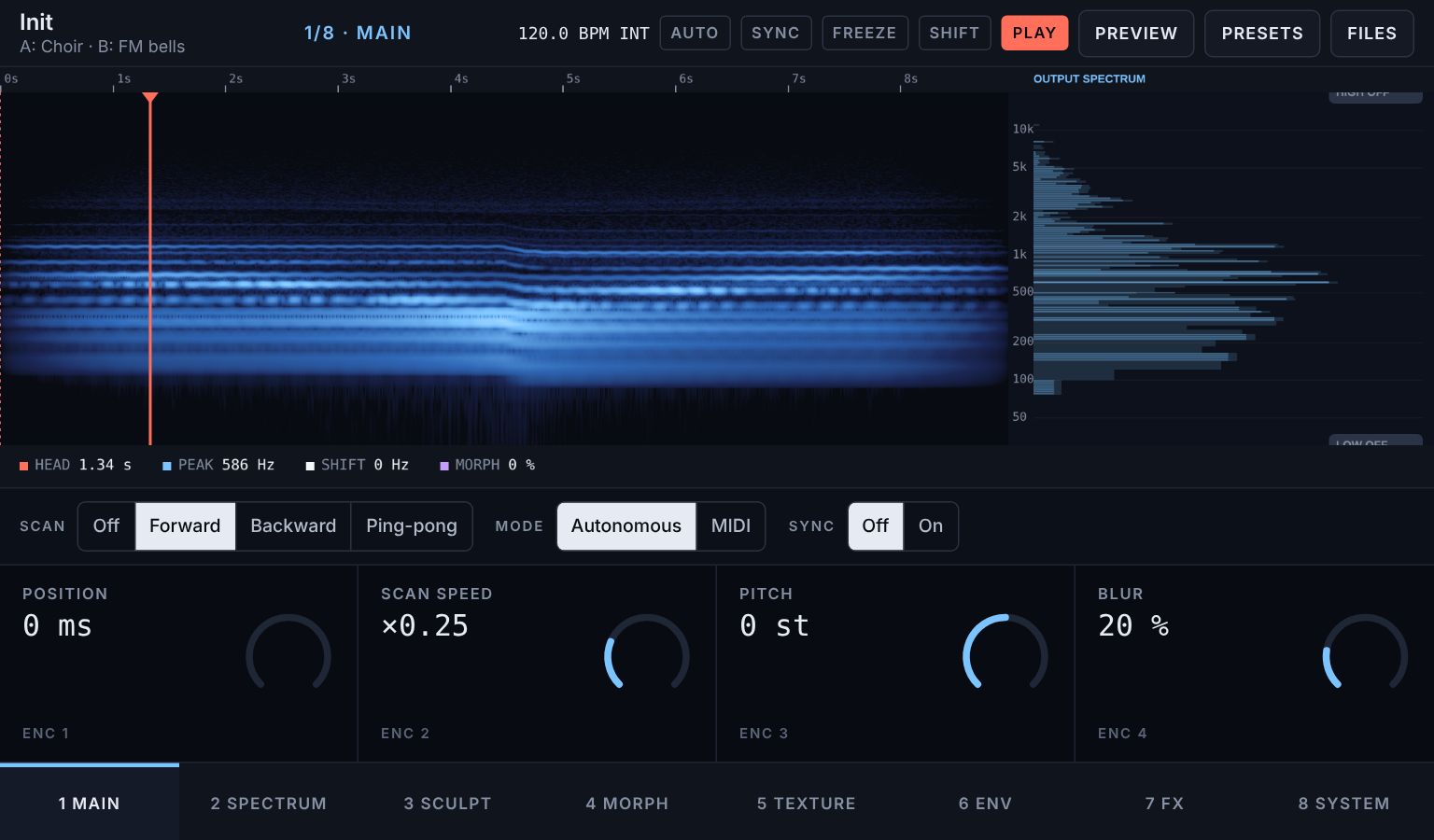The height and width of the screenshot is (840, 1434).
Task: Open the PREVIEW panel
Action: (x=1136, y=34)
